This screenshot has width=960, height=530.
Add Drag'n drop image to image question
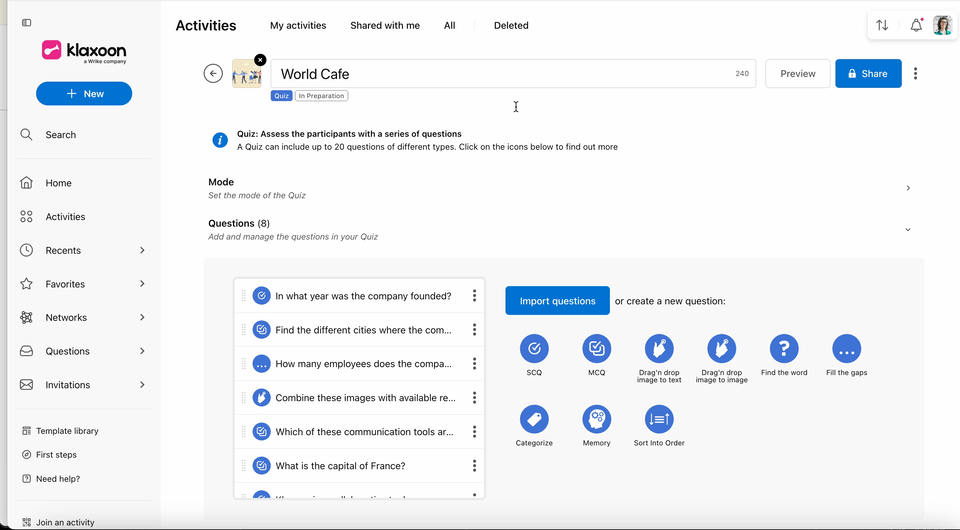pyautogui.click(x=722, y=349)
